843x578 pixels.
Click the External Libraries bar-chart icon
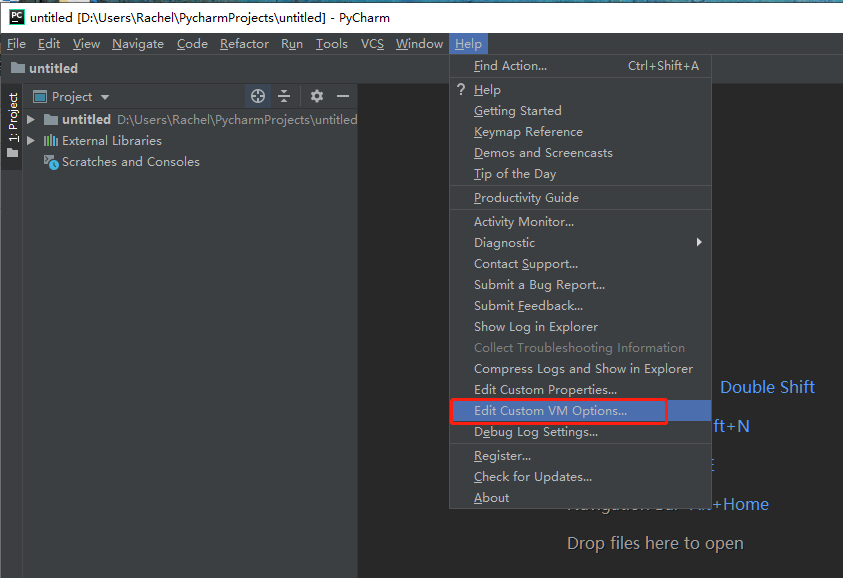tap(51, 140)
